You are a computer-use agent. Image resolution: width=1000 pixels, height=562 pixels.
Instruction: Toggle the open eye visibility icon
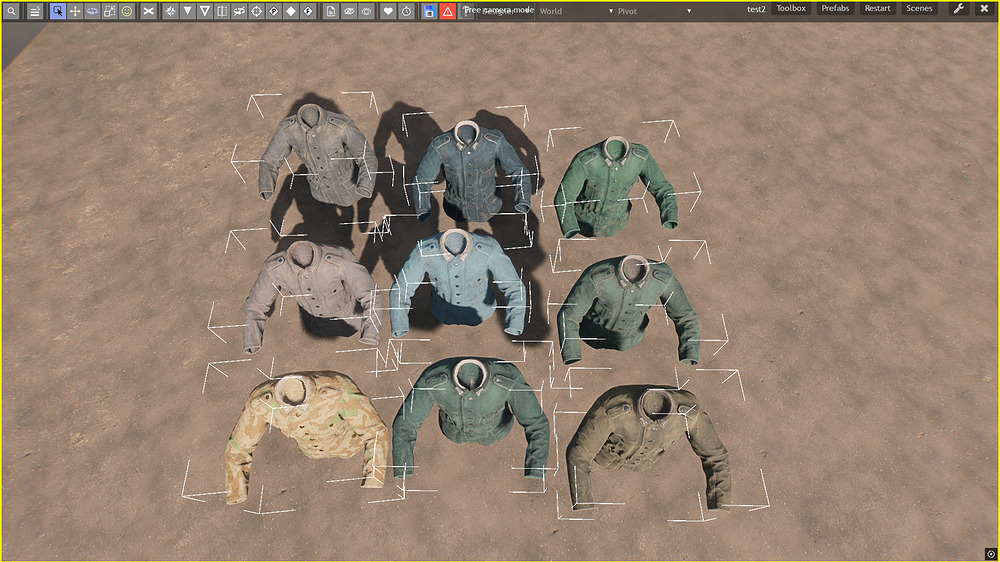[366, 11]
